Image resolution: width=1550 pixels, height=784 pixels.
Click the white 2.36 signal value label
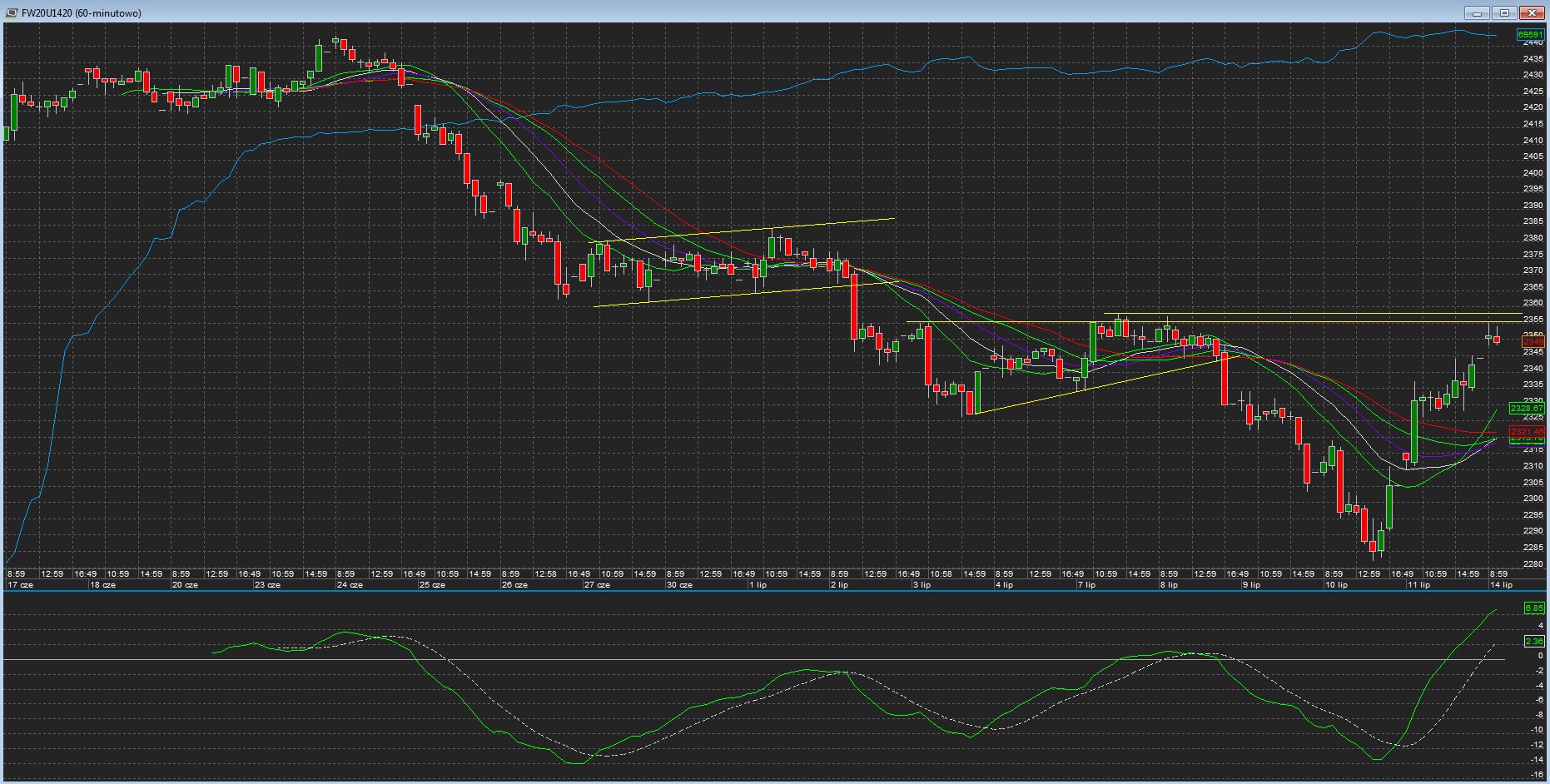click(x=1533, y=641)
